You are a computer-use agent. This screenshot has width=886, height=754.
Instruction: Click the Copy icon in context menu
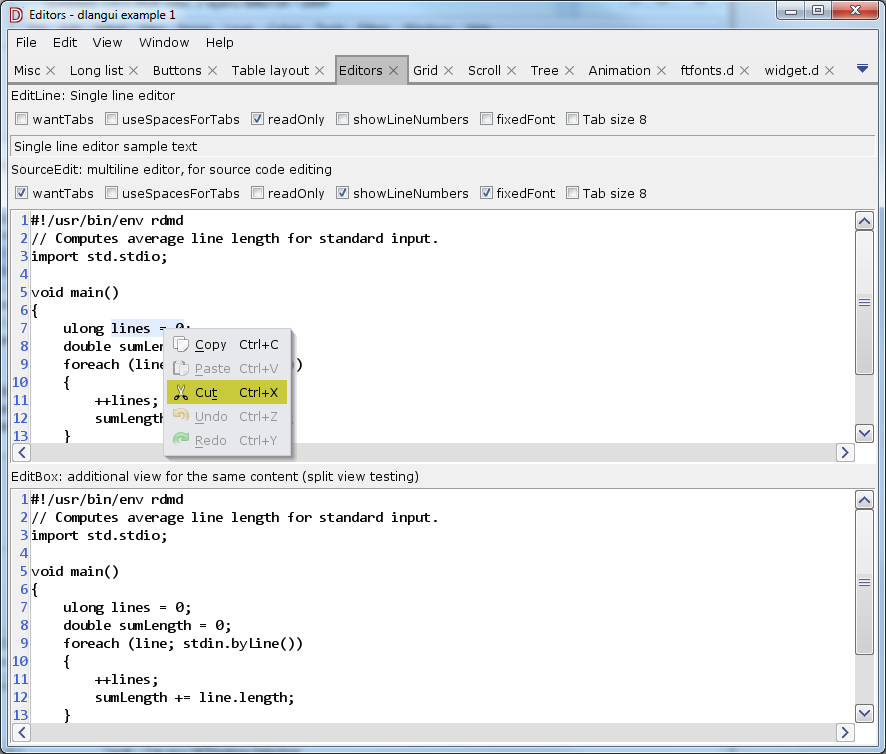[x=181, y=345]
